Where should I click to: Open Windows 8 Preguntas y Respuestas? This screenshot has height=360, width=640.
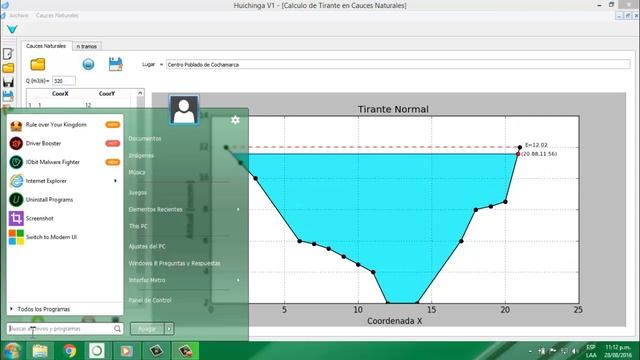(x=174, y=263)
